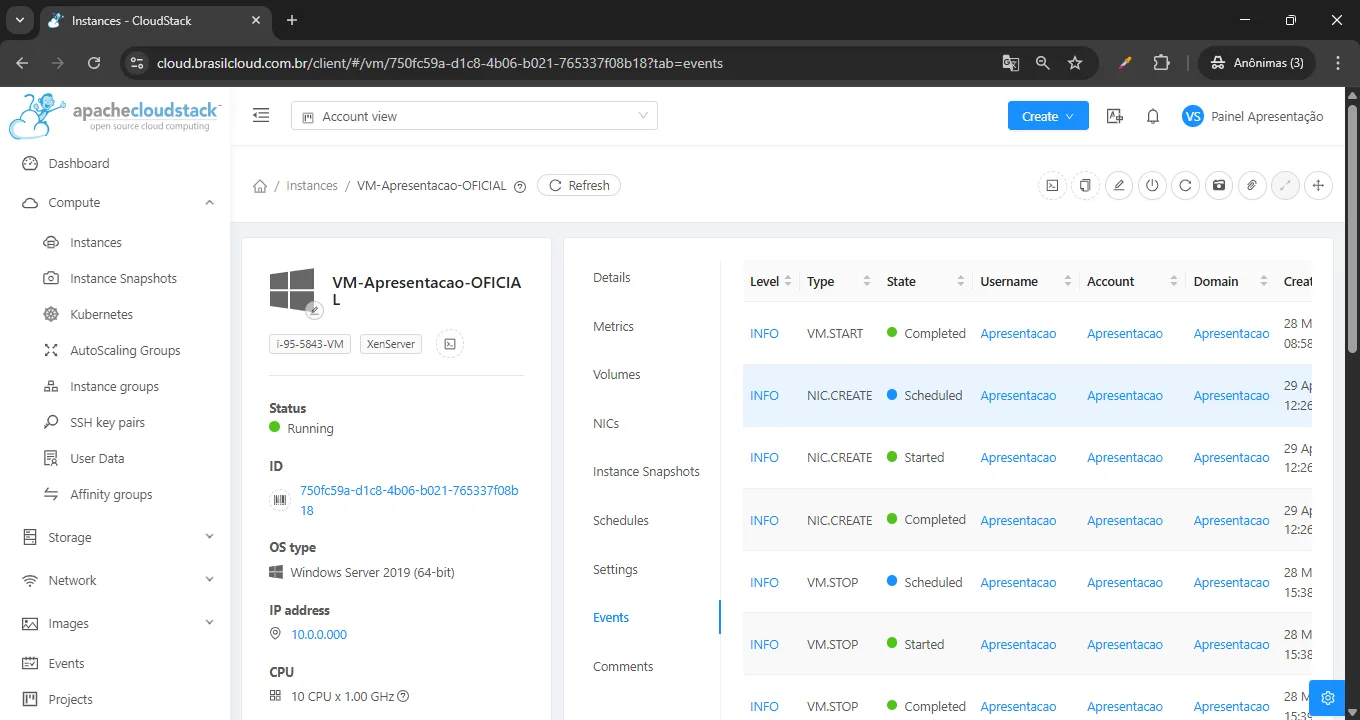The image size is (1360, 720).
Task: Click the edit badge on the Windows logo
Action: pos(314,310)
